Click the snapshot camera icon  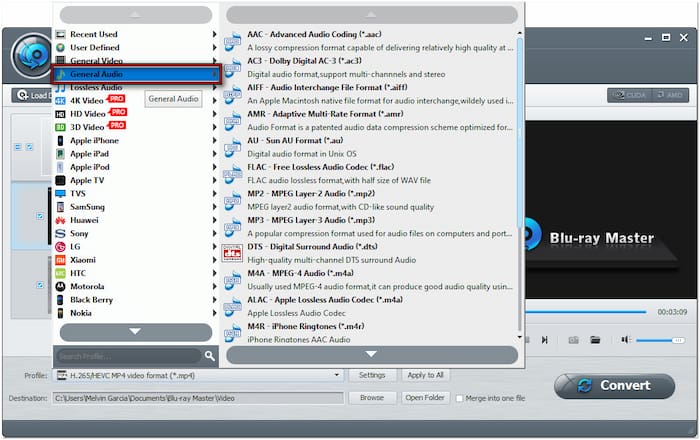tap(574, 340)
